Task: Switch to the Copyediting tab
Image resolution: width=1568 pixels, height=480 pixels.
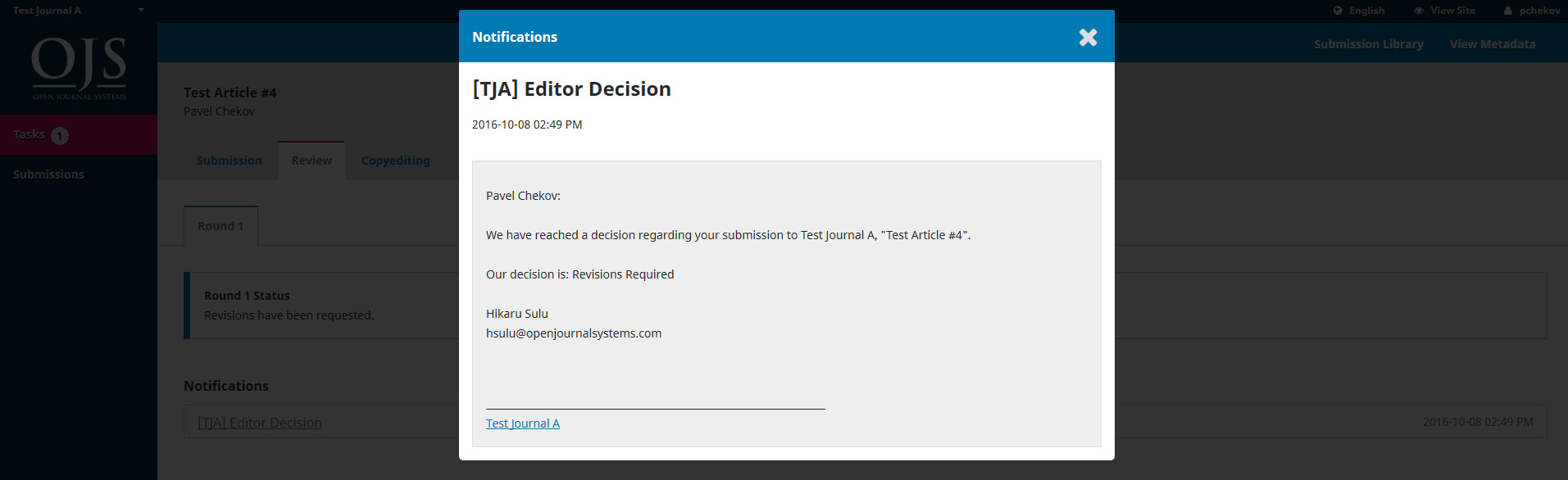Action: [395, 161]
